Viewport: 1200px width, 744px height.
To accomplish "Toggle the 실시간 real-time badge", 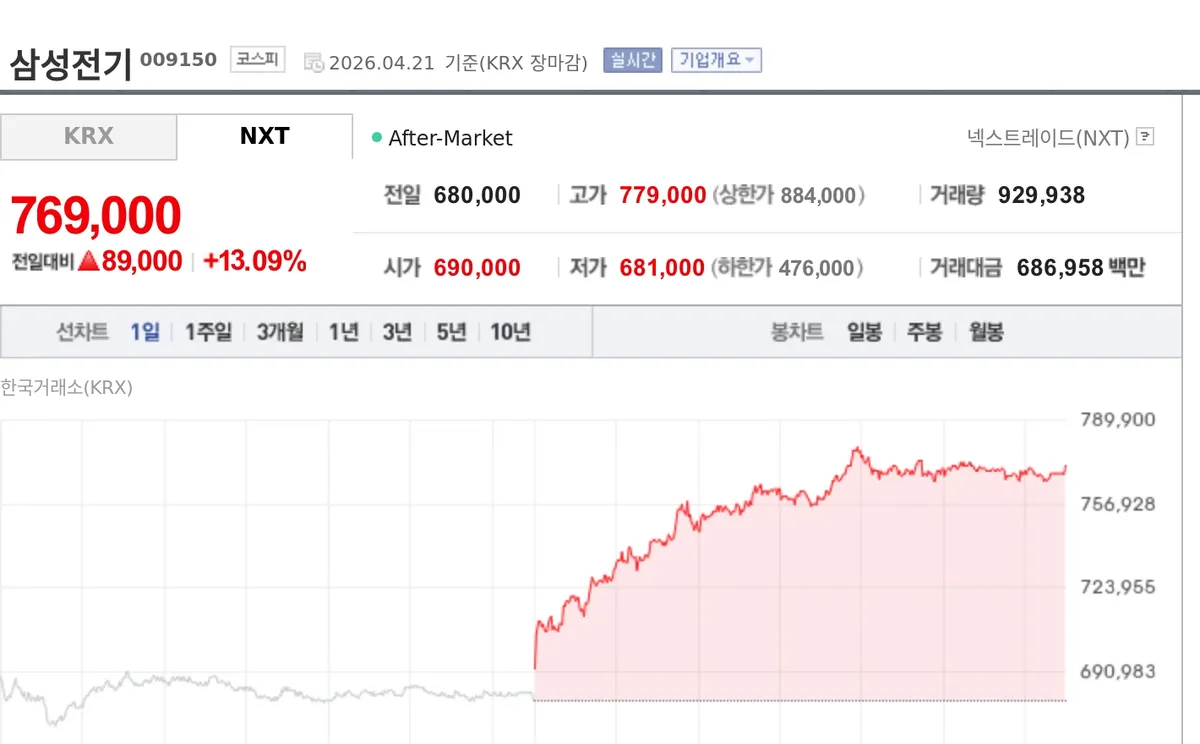I will 632,60.
